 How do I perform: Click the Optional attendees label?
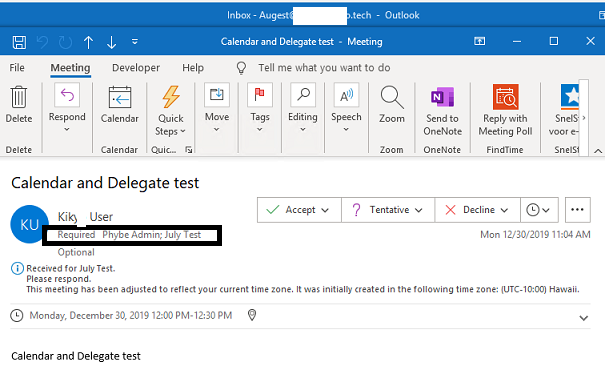(x=76, y=252)
